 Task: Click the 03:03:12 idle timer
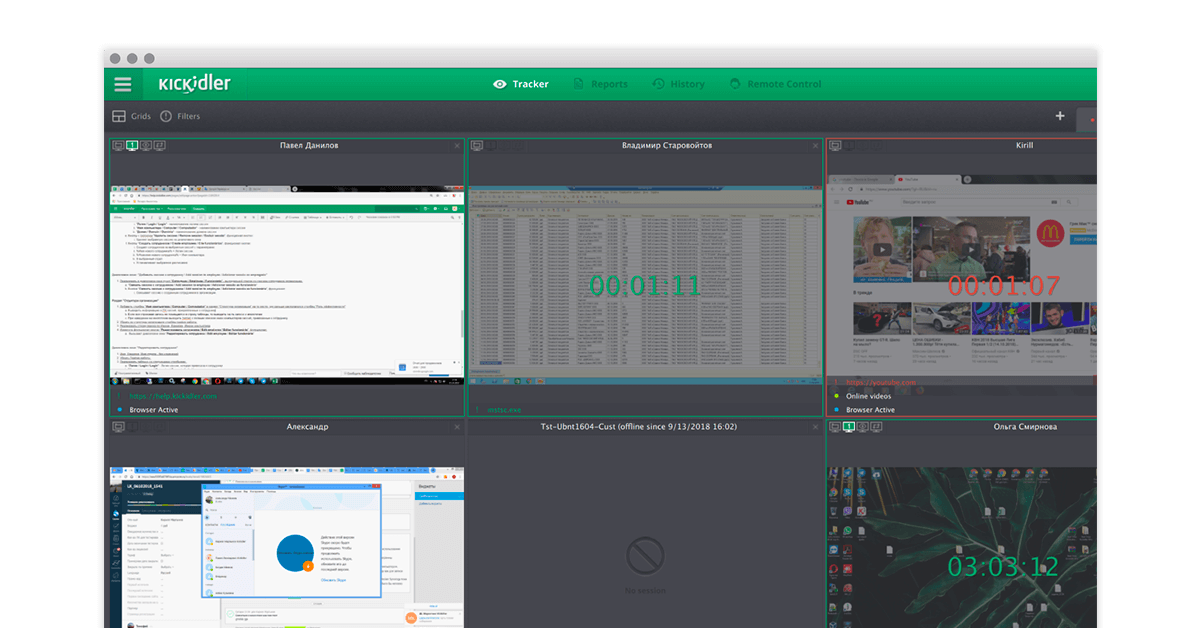click(x=1003, y=567)
